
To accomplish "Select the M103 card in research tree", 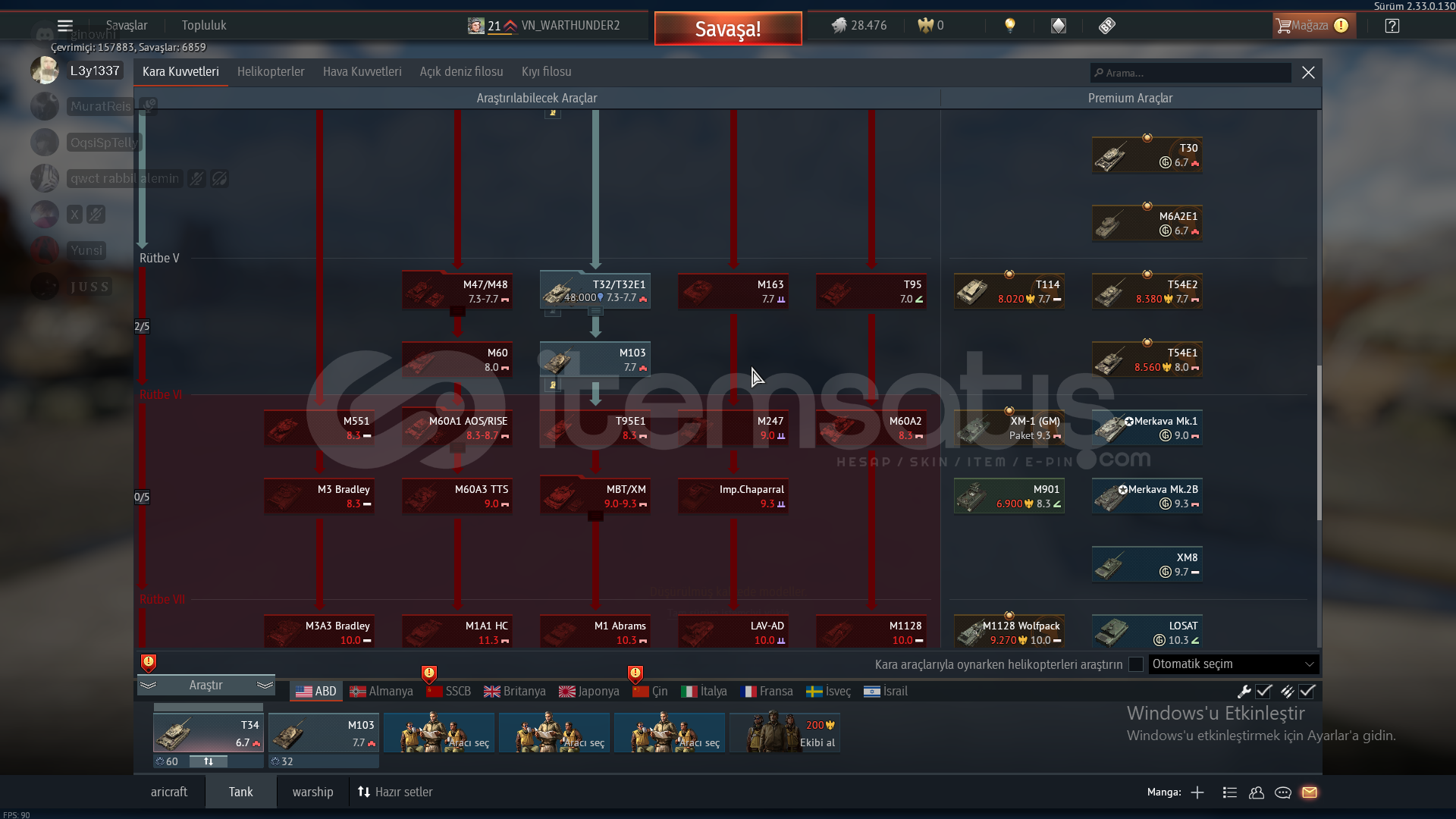I will tap(595, 359).
